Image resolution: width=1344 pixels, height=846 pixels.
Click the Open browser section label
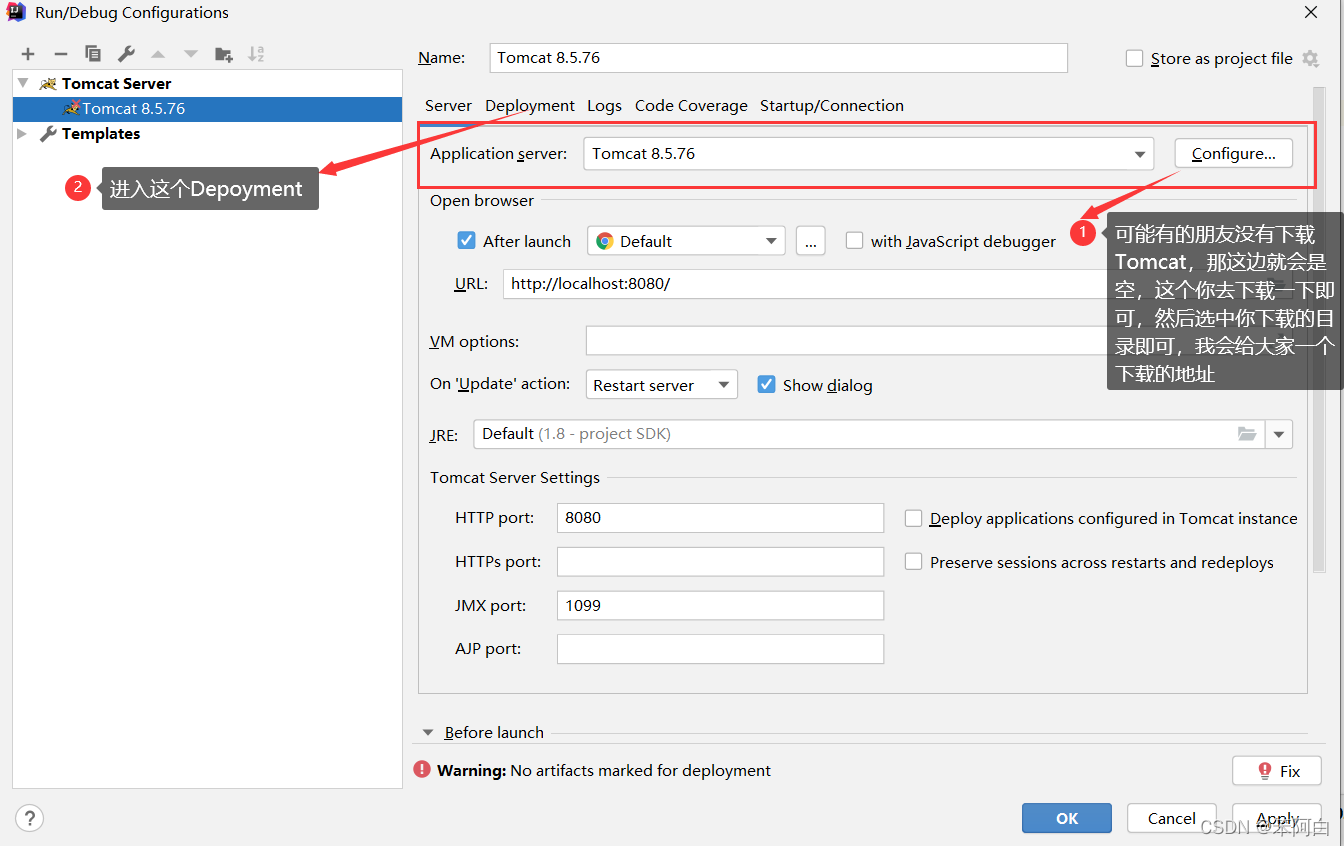point(482,201)
